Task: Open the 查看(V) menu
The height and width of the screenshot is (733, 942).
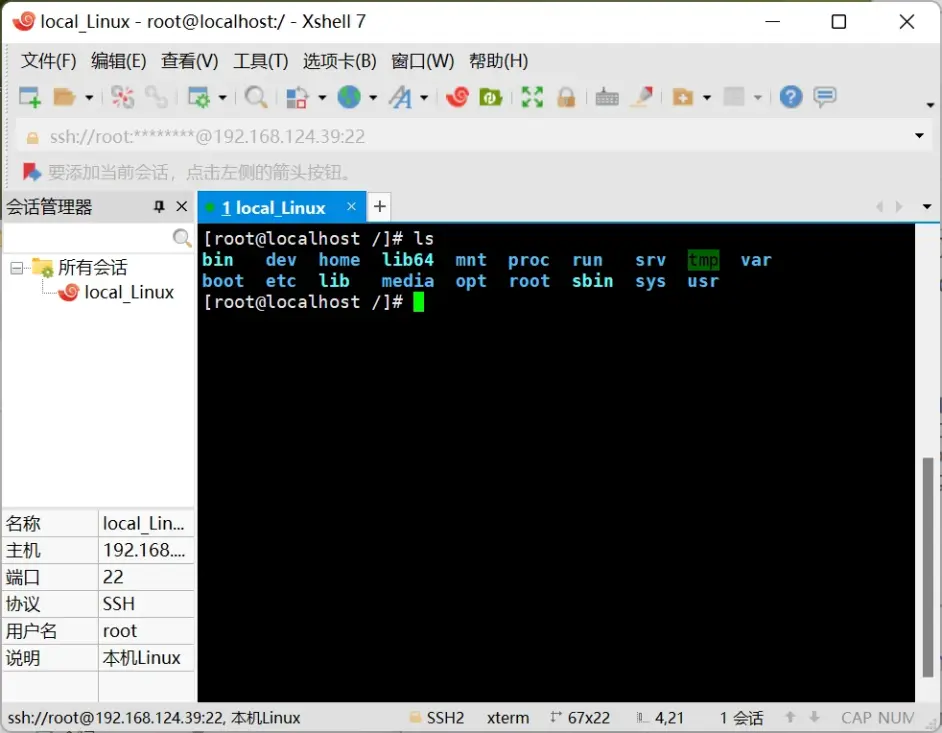Action: click(189, 61)
